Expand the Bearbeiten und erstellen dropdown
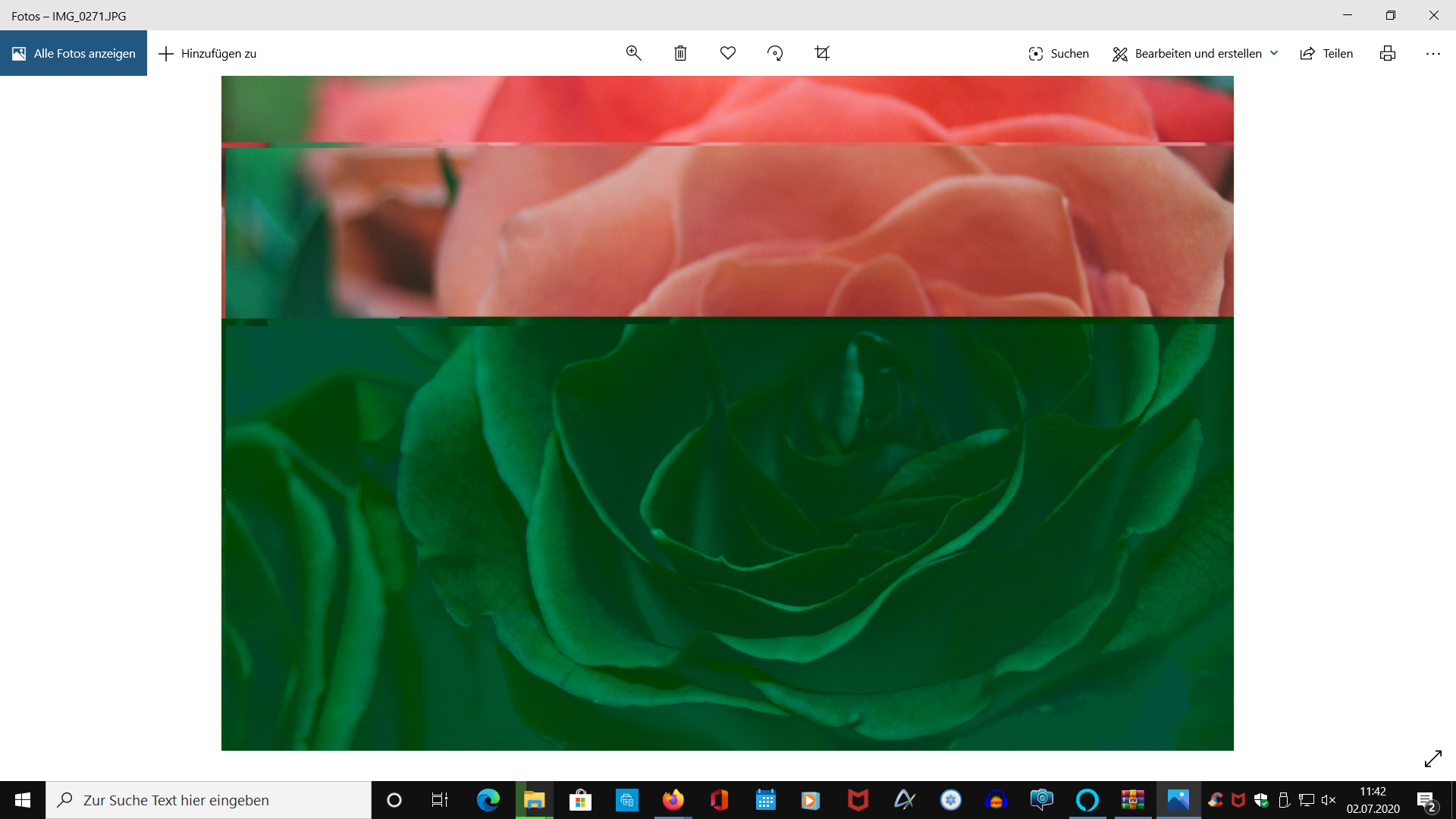 1275,53
